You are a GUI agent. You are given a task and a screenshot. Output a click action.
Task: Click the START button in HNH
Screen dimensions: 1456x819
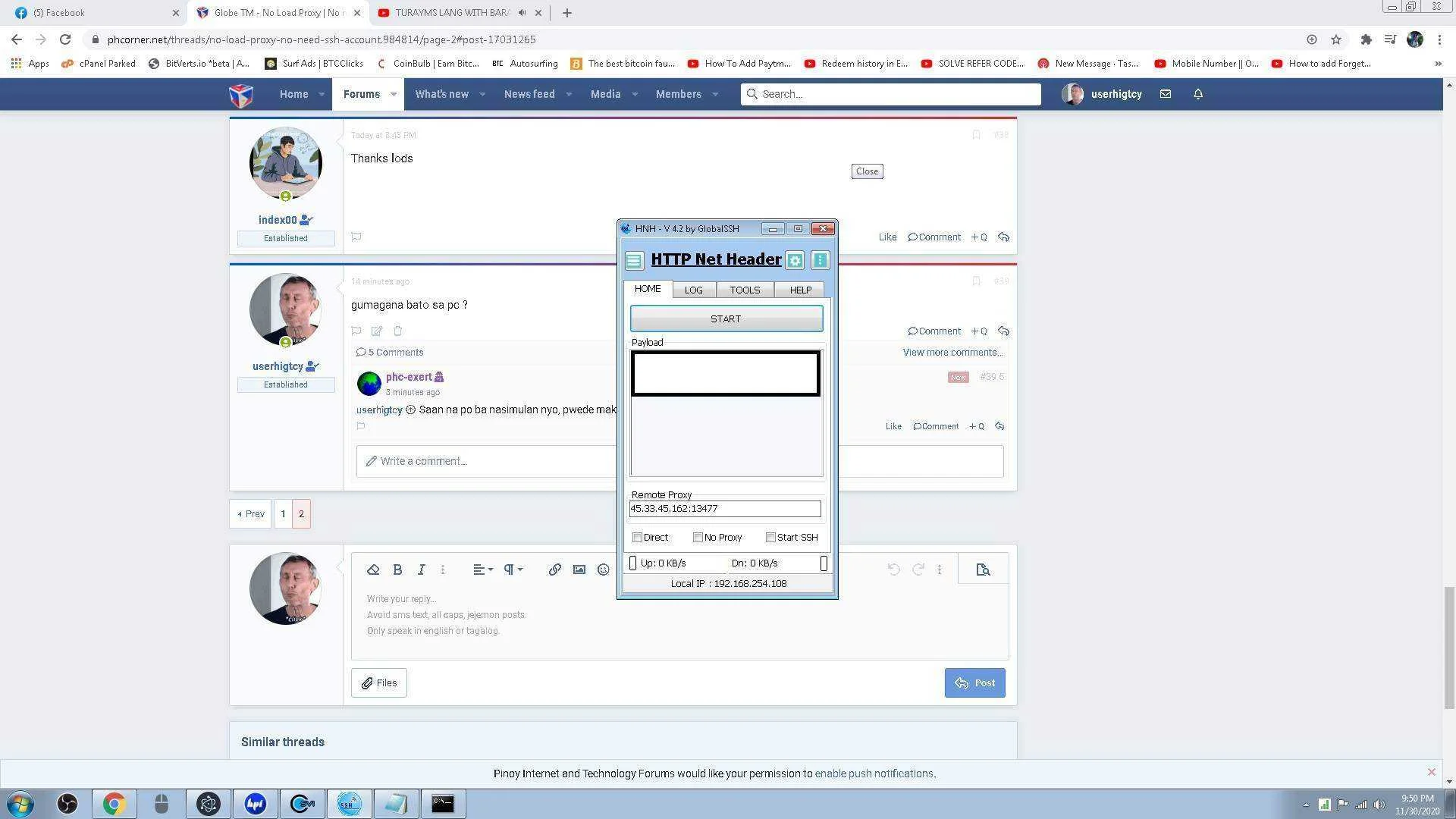[726, 319]
